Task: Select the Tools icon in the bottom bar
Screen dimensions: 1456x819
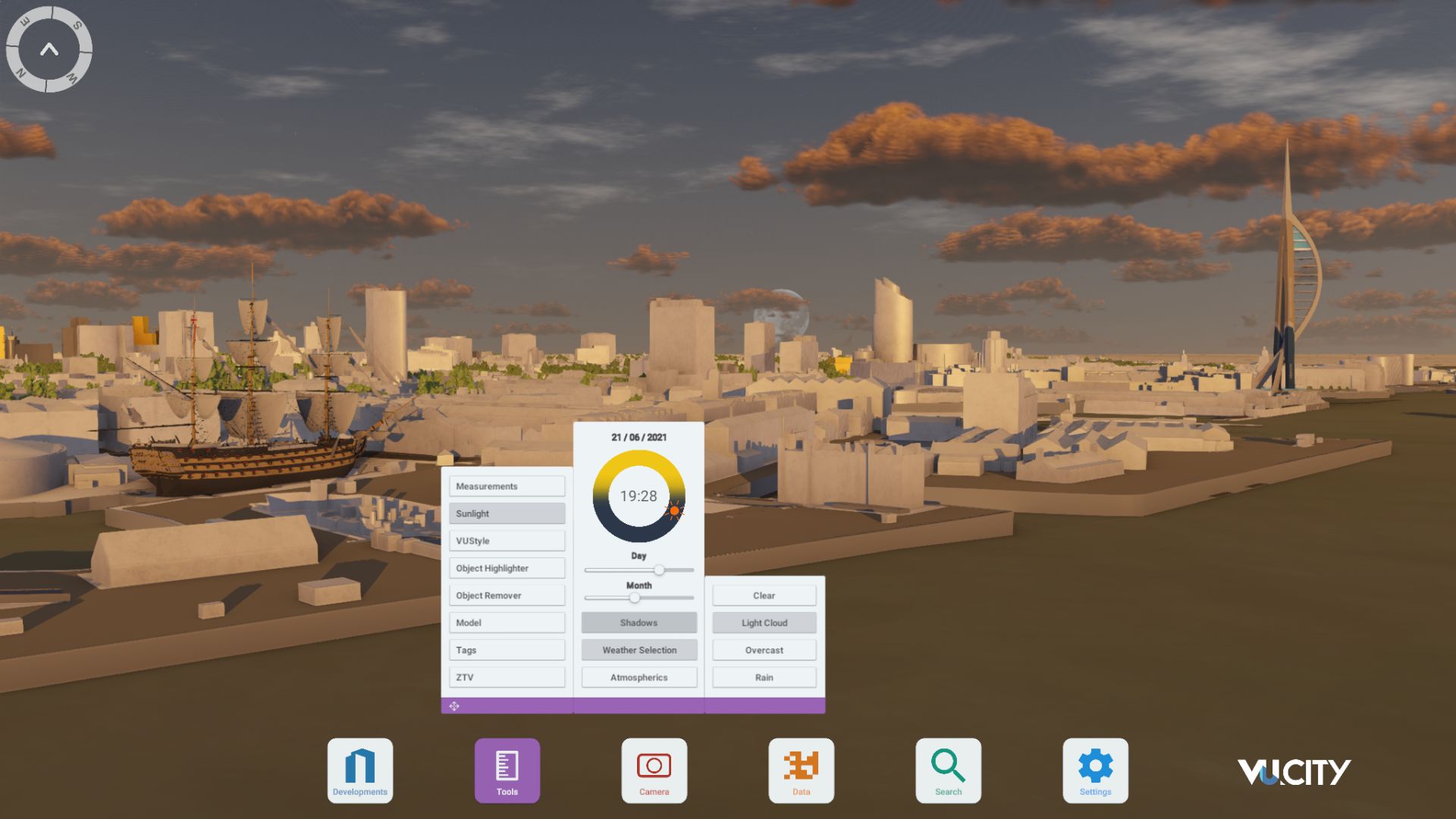Action: coord(507,770)
